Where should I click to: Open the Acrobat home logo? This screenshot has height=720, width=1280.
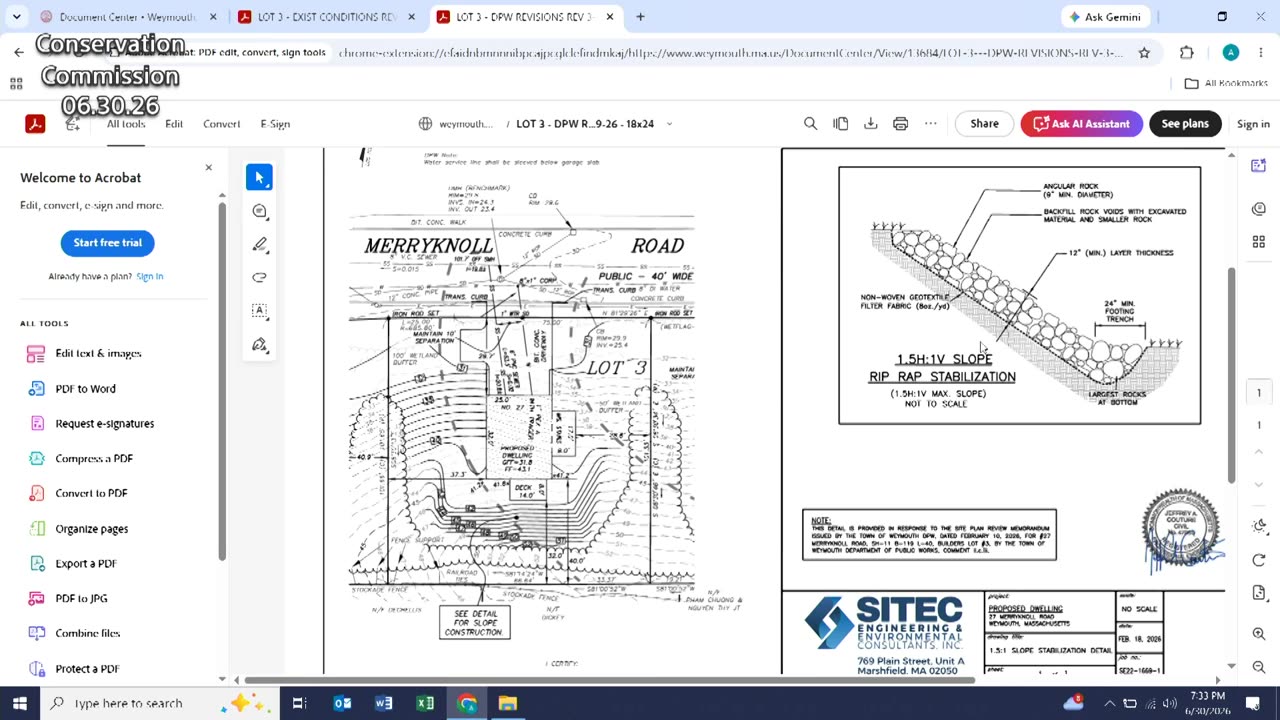[35, 124]
